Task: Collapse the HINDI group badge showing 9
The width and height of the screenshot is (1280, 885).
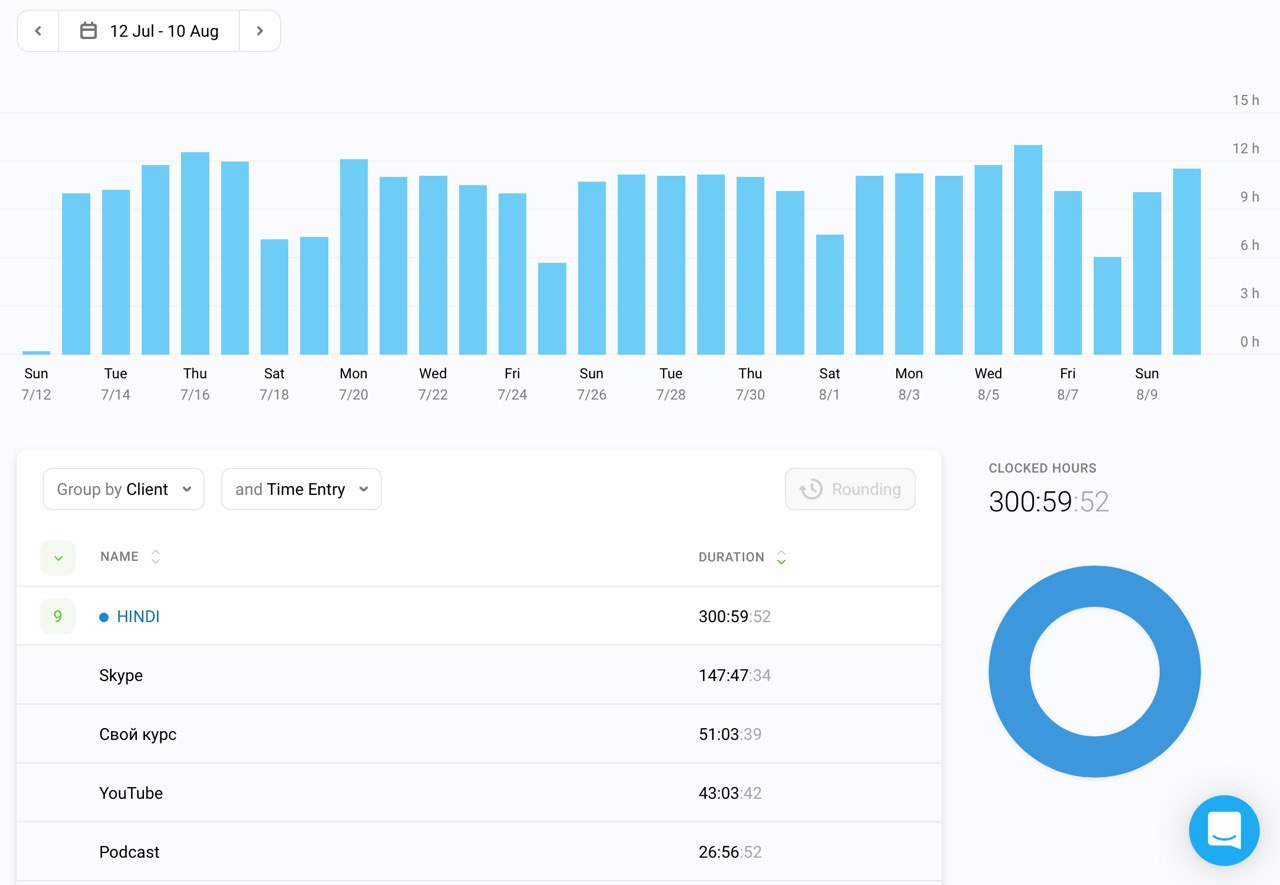Action: tap(58, 617)
